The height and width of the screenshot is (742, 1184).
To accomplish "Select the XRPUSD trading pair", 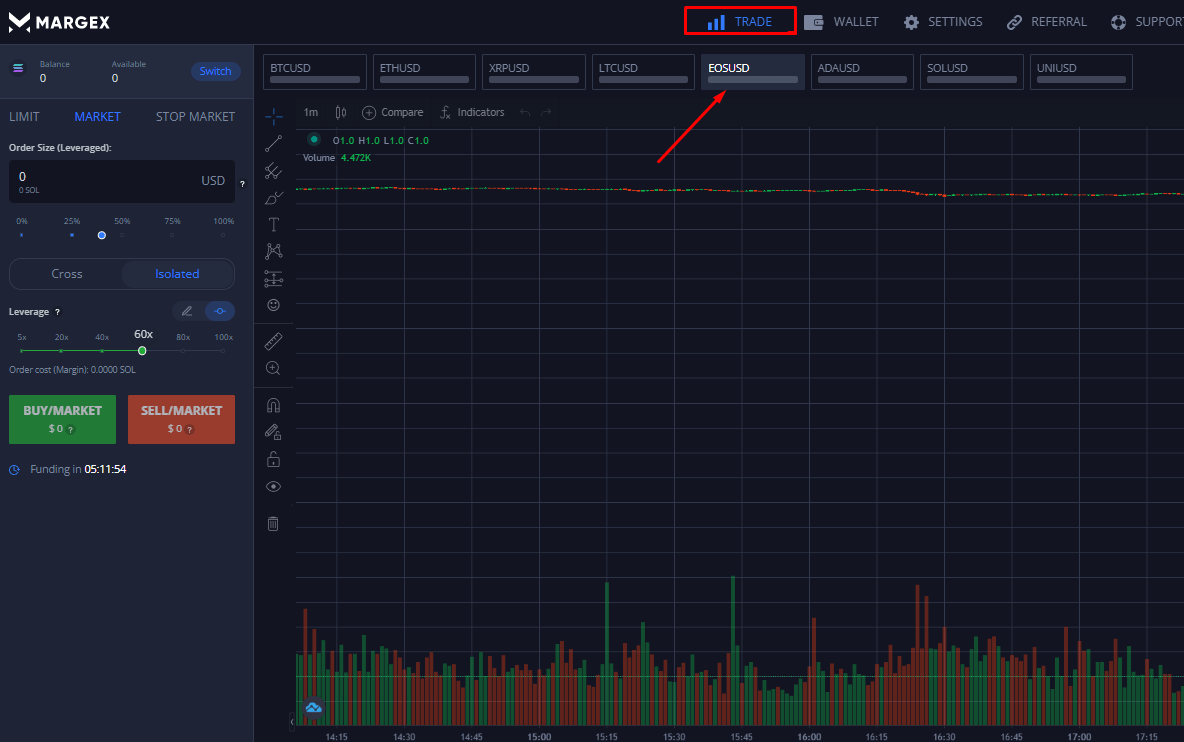I will pos(534,72).
